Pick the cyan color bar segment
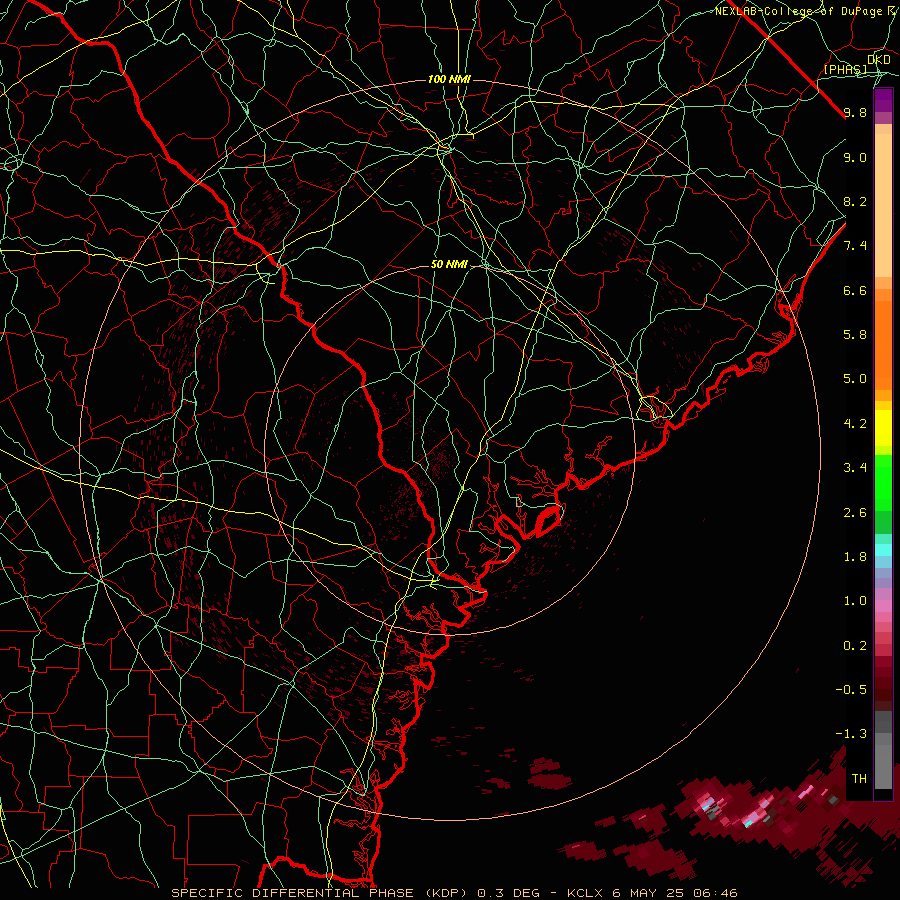Image resolution: width=900 pixels, height=900 pixels. point(883,550)
